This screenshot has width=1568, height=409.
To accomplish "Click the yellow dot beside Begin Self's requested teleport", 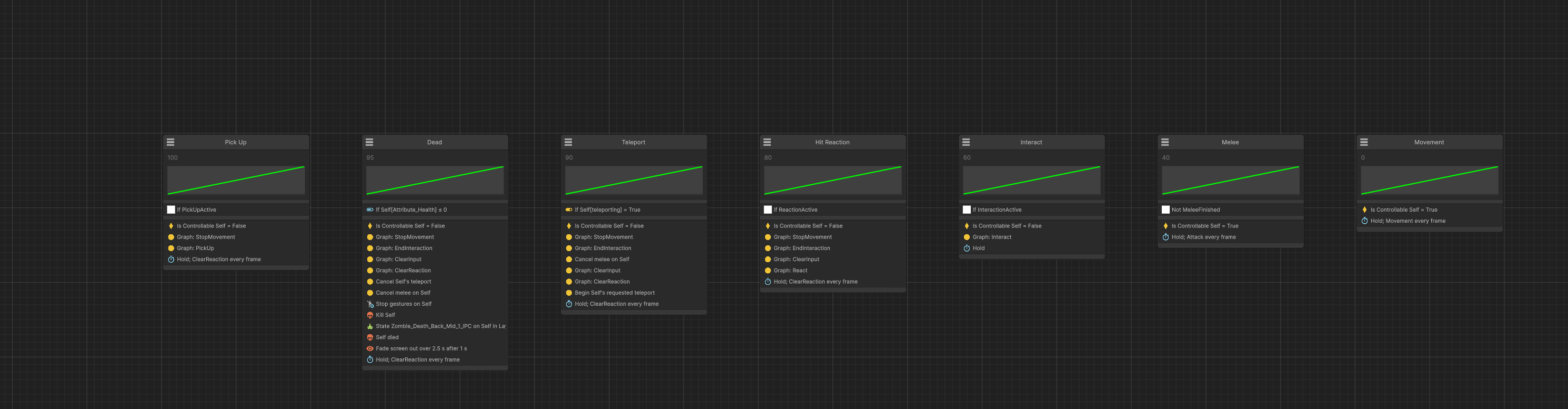I will click(x=569, y=293).
